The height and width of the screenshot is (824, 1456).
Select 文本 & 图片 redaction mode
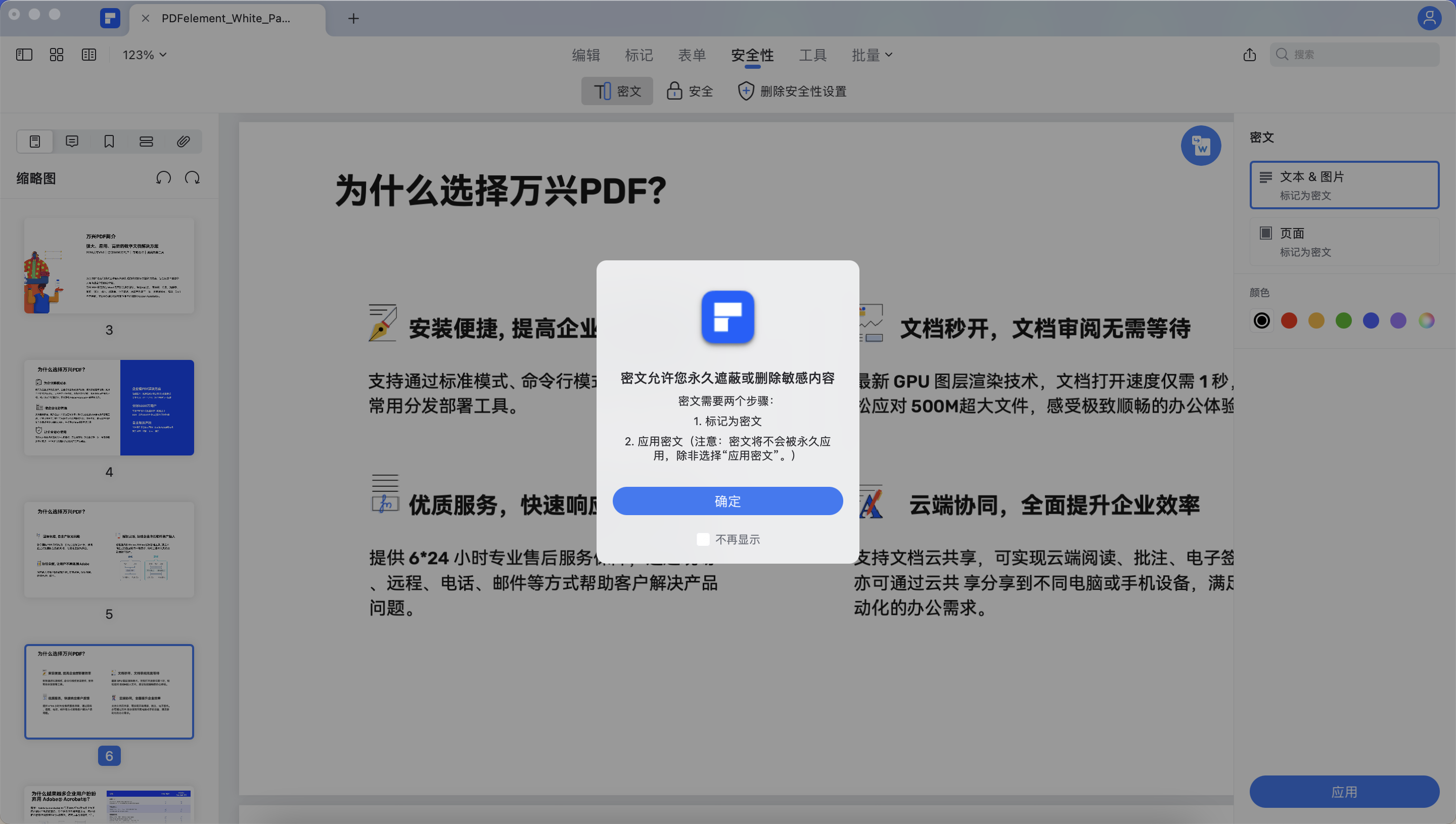(1344, 185)
